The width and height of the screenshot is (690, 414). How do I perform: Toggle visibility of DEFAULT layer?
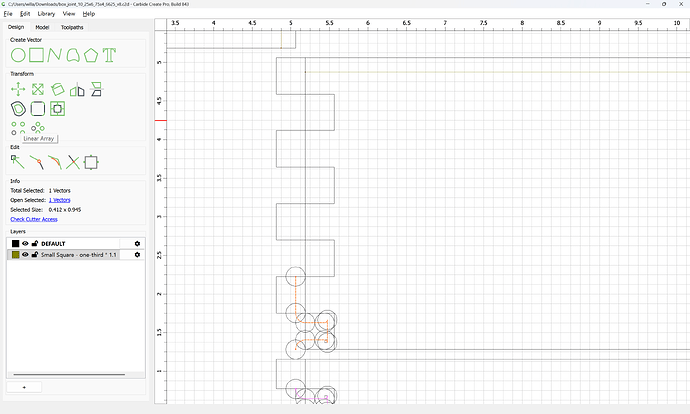(x=26, y=243)
